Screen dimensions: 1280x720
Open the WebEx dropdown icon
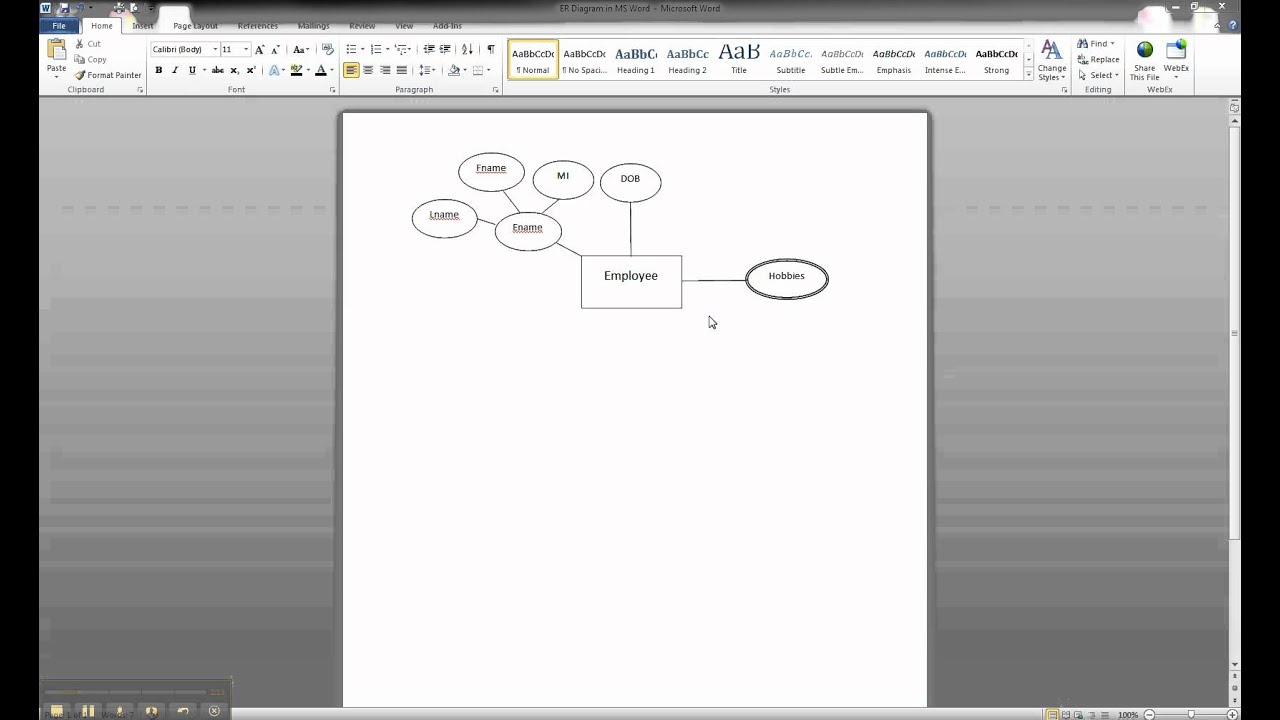click(x=1176, y=60)
